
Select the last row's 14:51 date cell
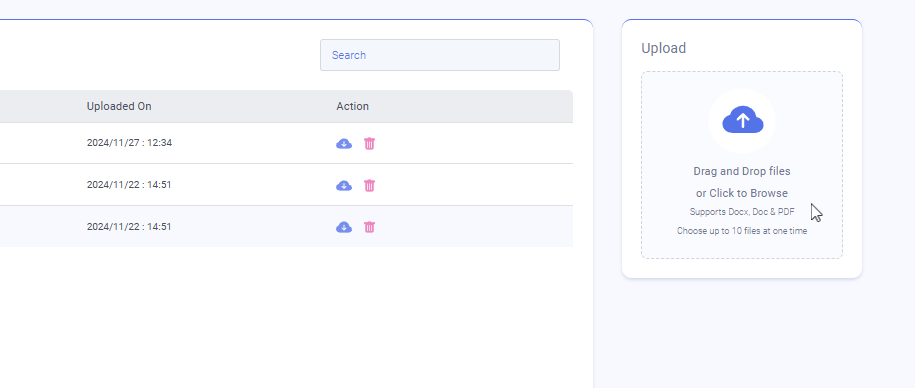pyautogui.click(x=129, y=226)
